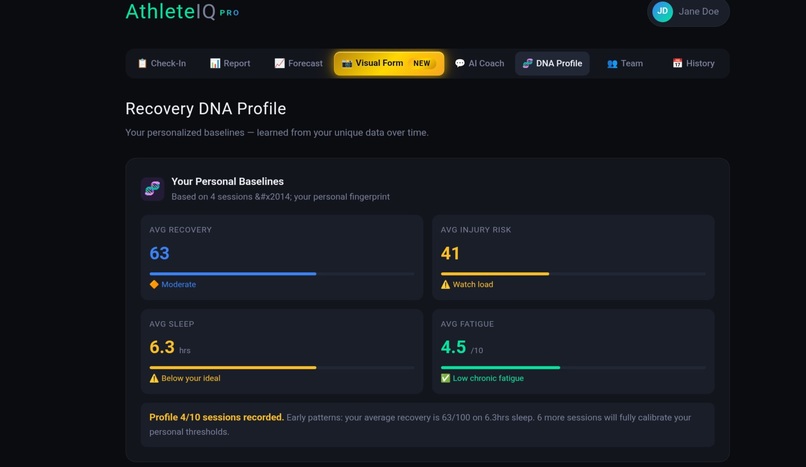Screen dimensions: 806x467
Task: Click the Team people icon
Action: (x=612, y=64)
